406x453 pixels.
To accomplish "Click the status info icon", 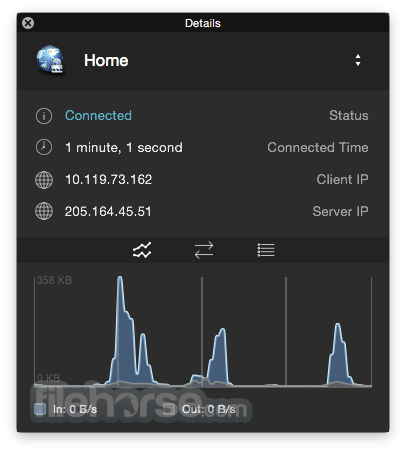I will tap(44, 116).
